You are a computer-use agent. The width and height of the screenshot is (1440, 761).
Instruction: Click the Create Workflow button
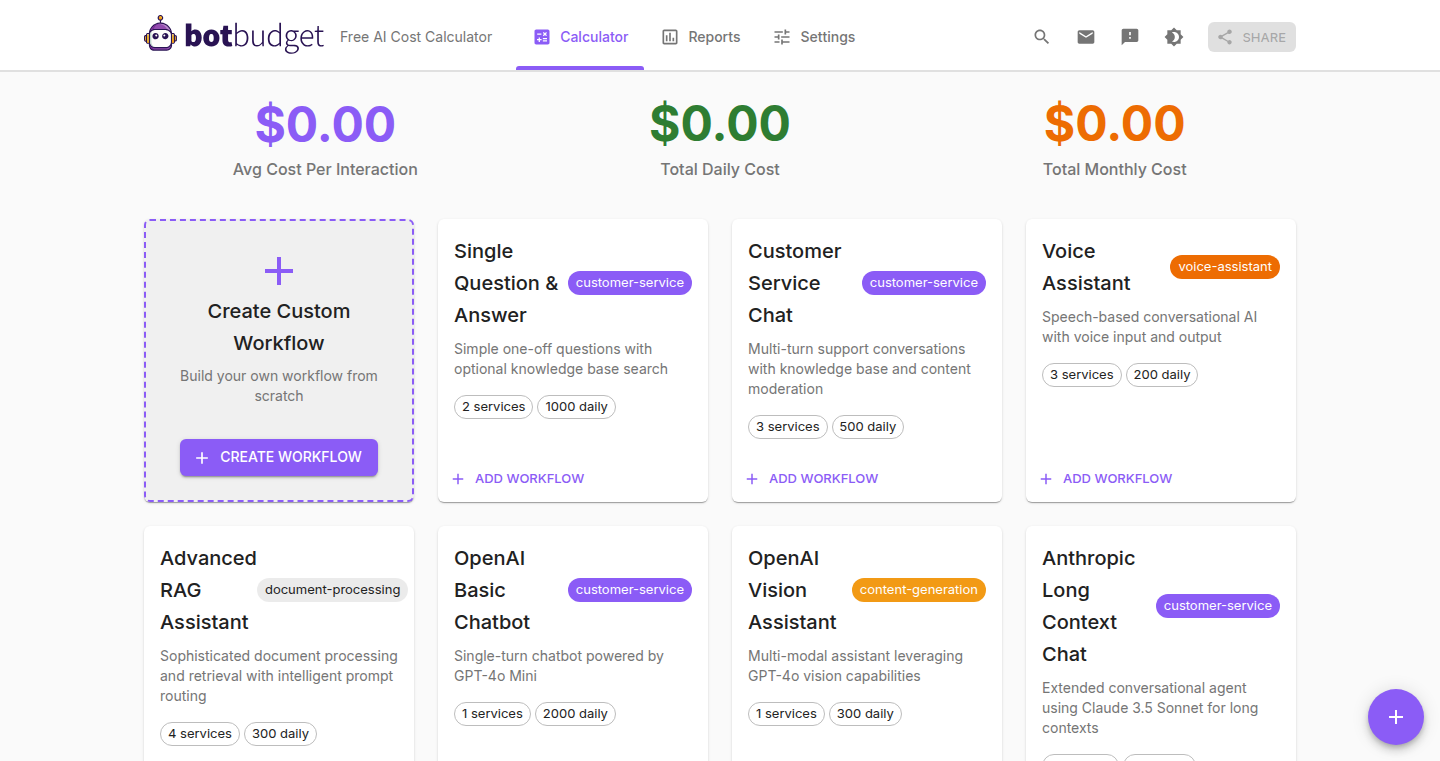(279, 457)
